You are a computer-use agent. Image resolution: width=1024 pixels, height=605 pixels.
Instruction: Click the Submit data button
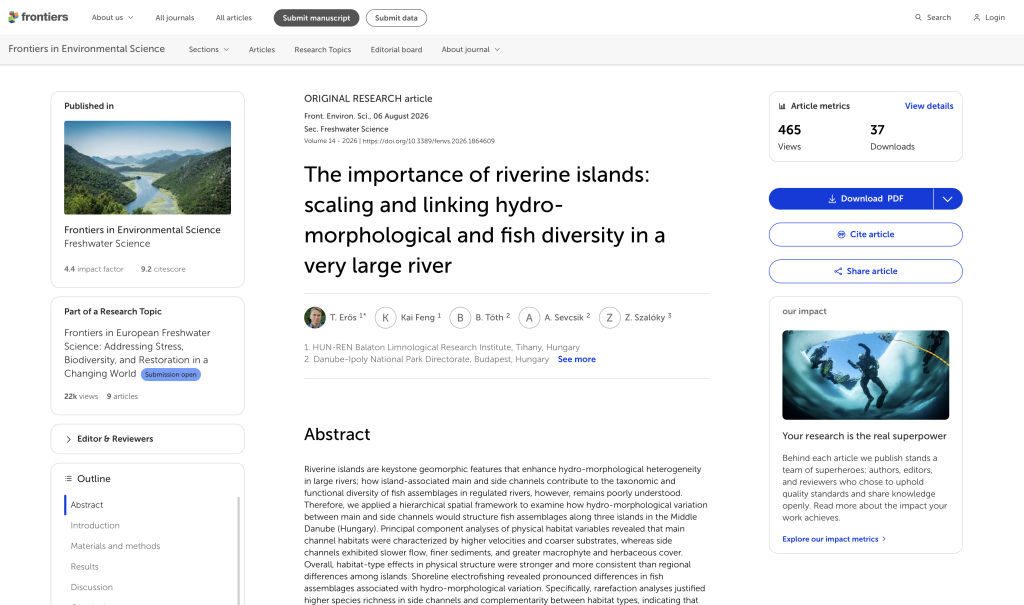[x=396, y=18]
